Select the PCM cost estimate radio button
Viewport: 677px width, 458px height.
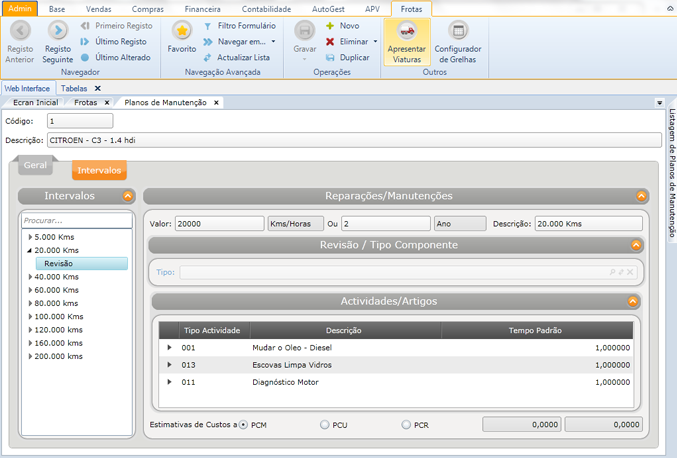point(245,425)
